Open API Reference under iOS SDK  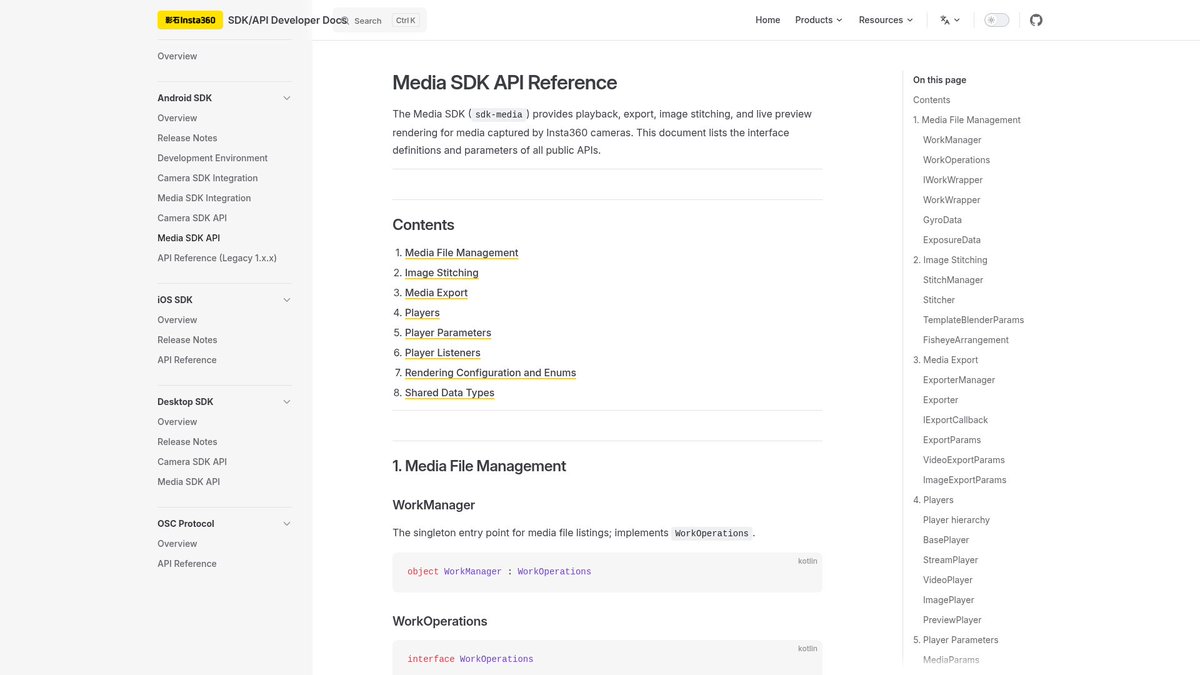pyautogui.click(x=187, y=360)
